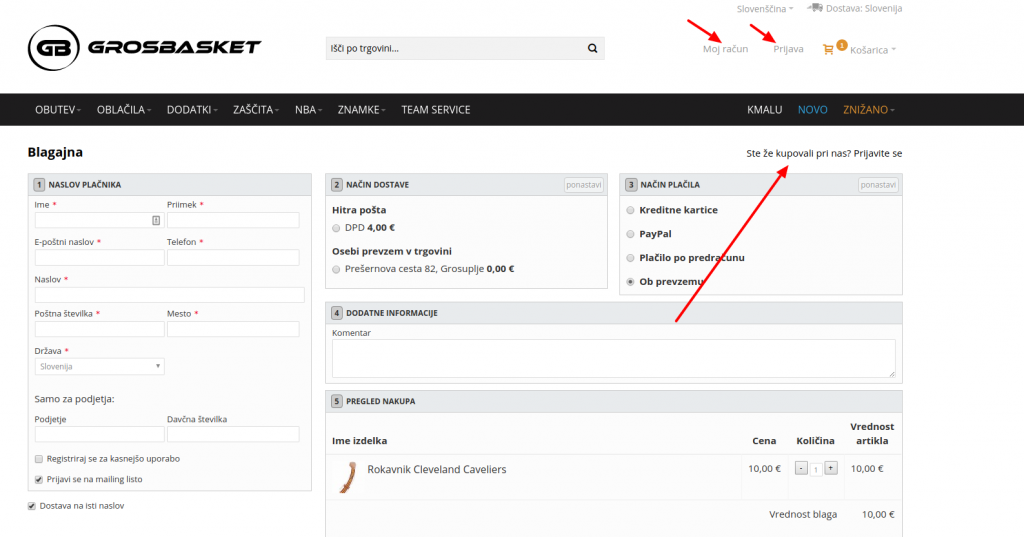The height and width of the screenshot is (537, 1024).
Task: Select DPD 4,00 € delivery option
Action: [x=337, y=228]
